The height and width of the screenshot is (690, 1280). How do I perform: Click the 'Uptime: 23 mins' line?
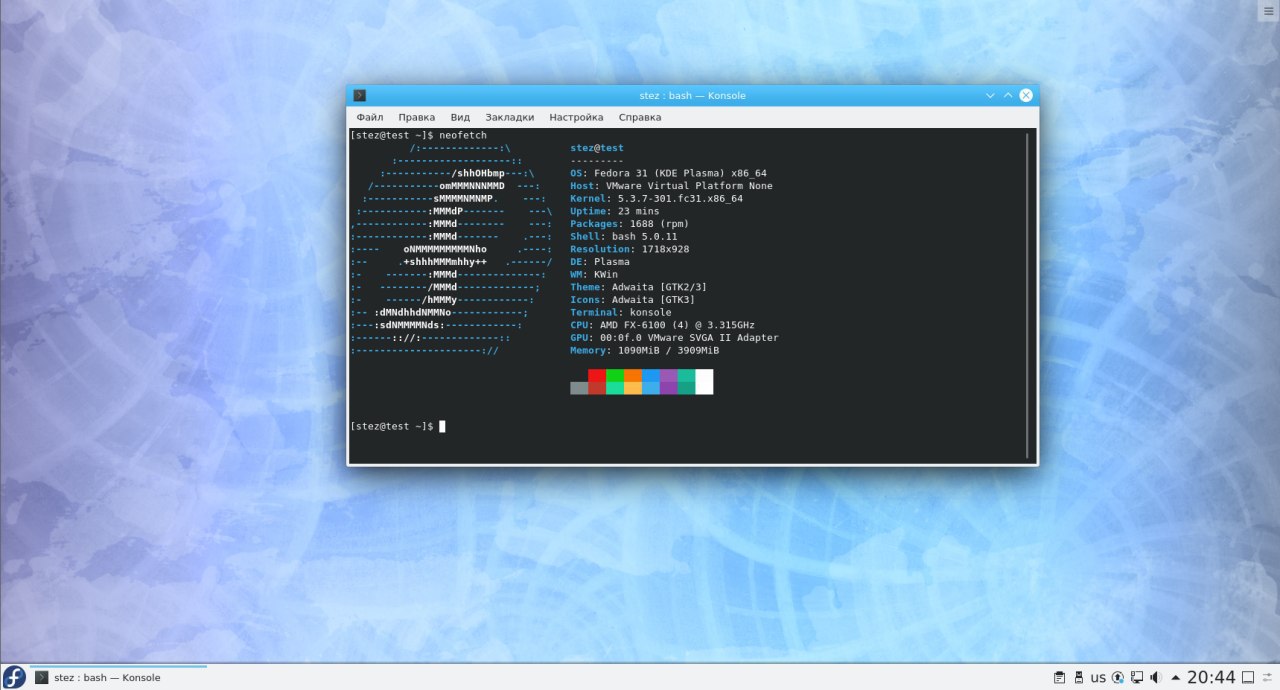click(x=615, y=211)
